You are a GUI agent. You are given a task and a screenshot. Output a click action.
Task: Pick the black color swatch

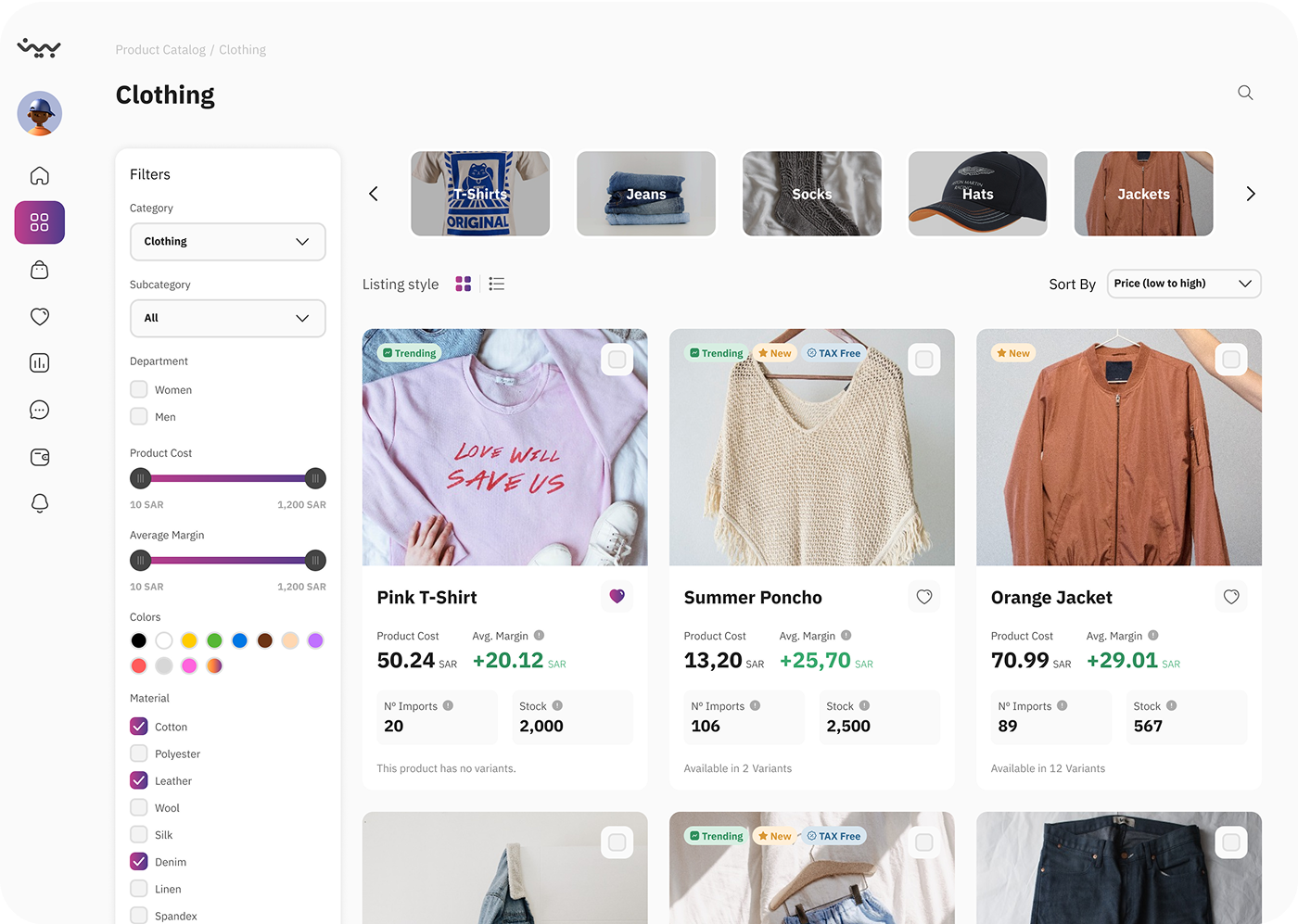tap(139, 640)
